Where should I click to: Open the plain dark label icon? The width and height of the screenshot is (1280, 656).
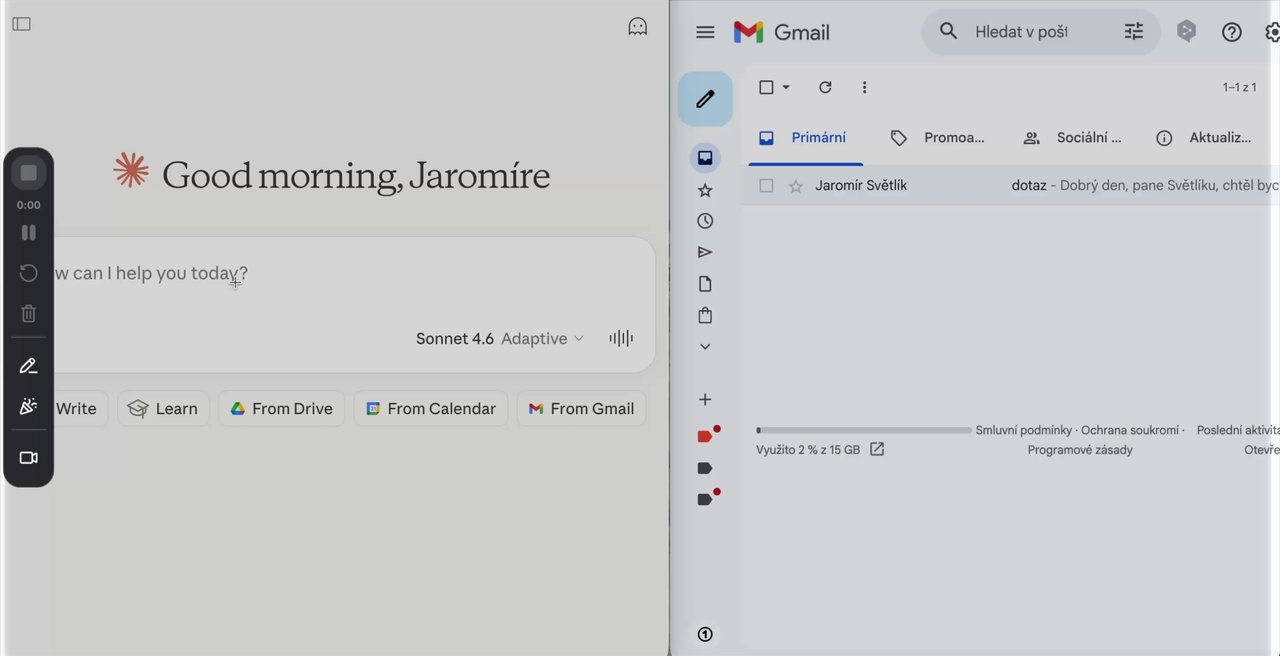pos(705,468)
